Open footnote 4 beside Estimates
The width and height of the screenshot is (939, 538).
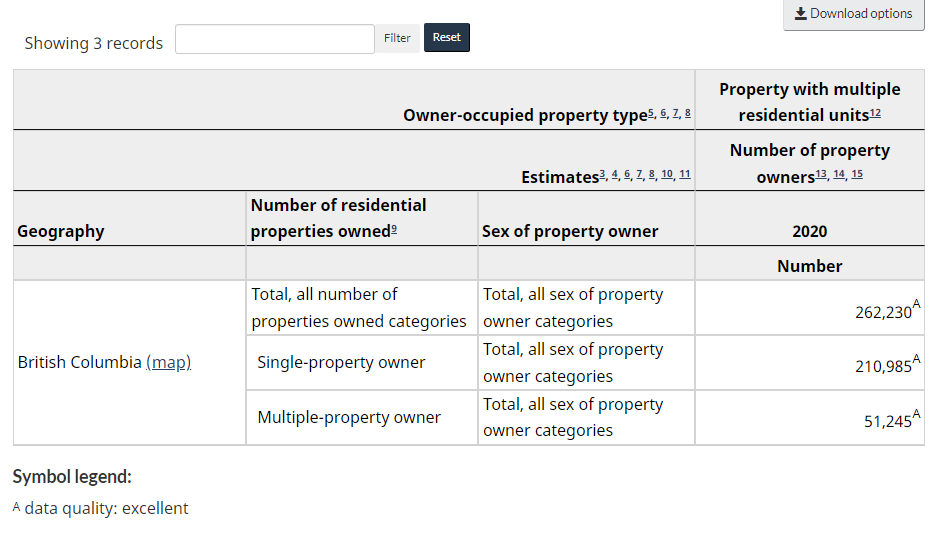[614, 174]
